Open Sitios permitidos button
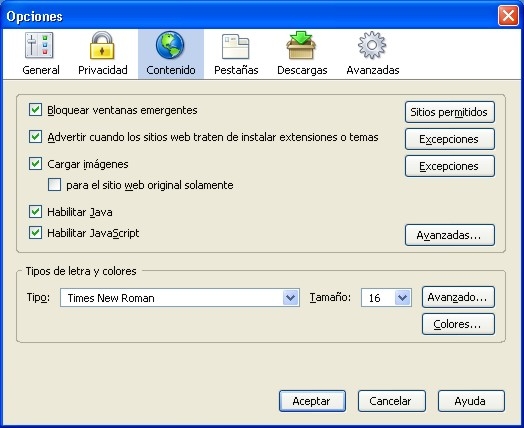This screenshot has width=524, height=428. tap(450, 112)
